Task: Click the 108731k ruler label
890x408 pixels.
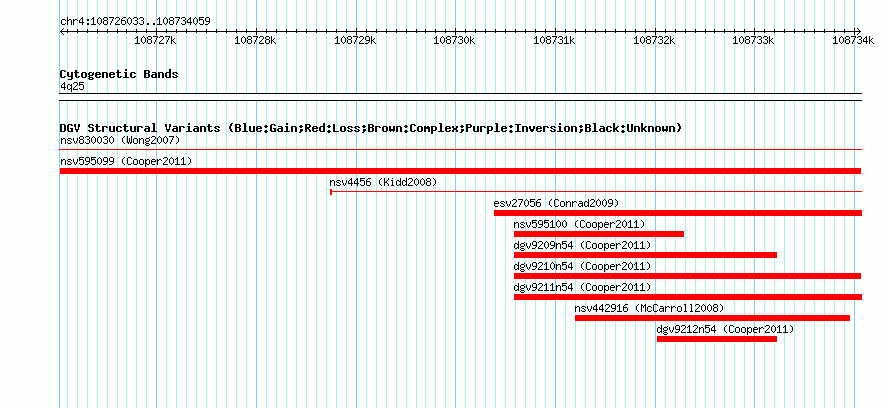Action: (555, 40)
